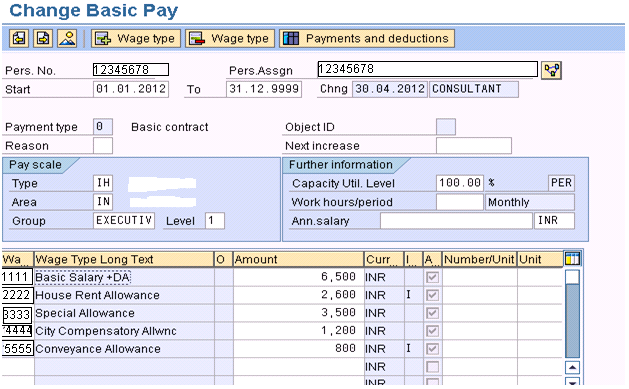Click the Object ID field
The image size is (629, 389).
point(446,126)
